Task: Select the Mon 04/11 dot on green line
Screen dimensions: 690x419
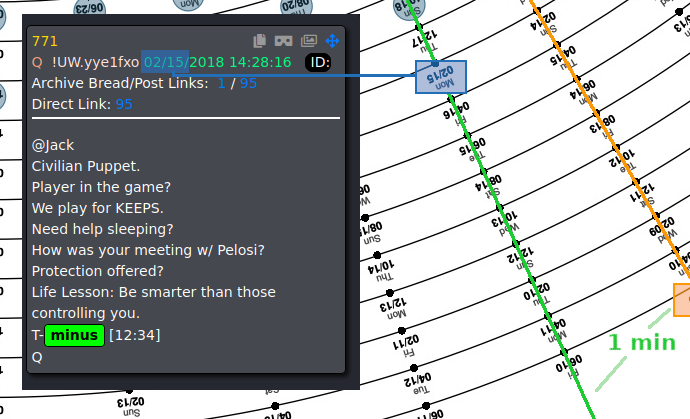Action: (548, 316)
